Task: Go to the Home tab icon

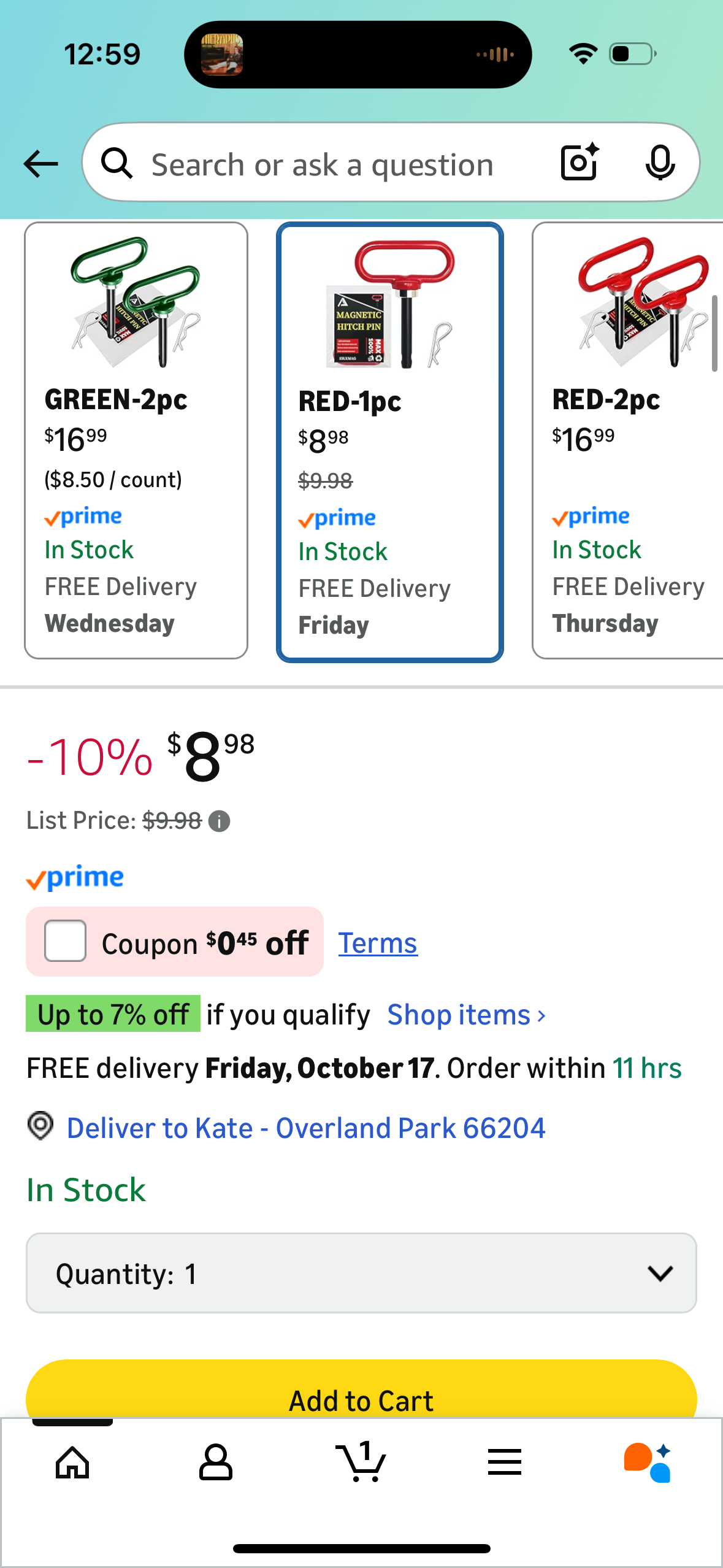Action: [72, 1462]
